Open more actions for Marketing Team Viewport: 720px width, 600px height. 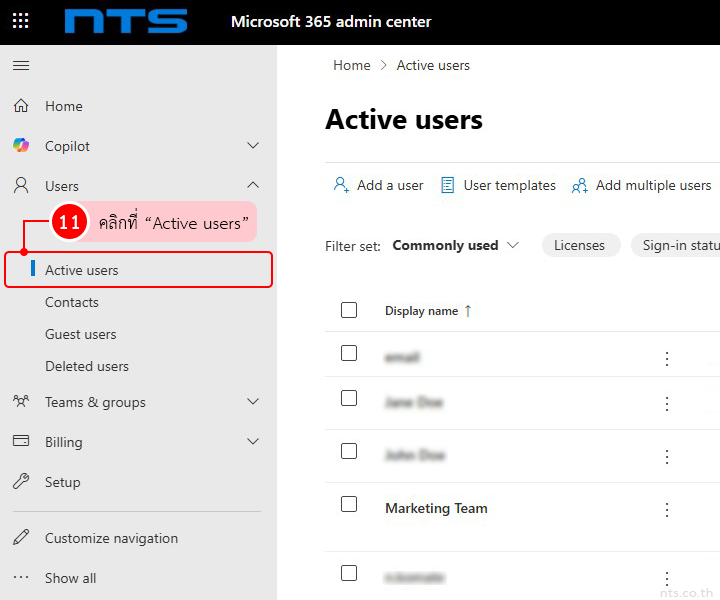click(667, 510)
